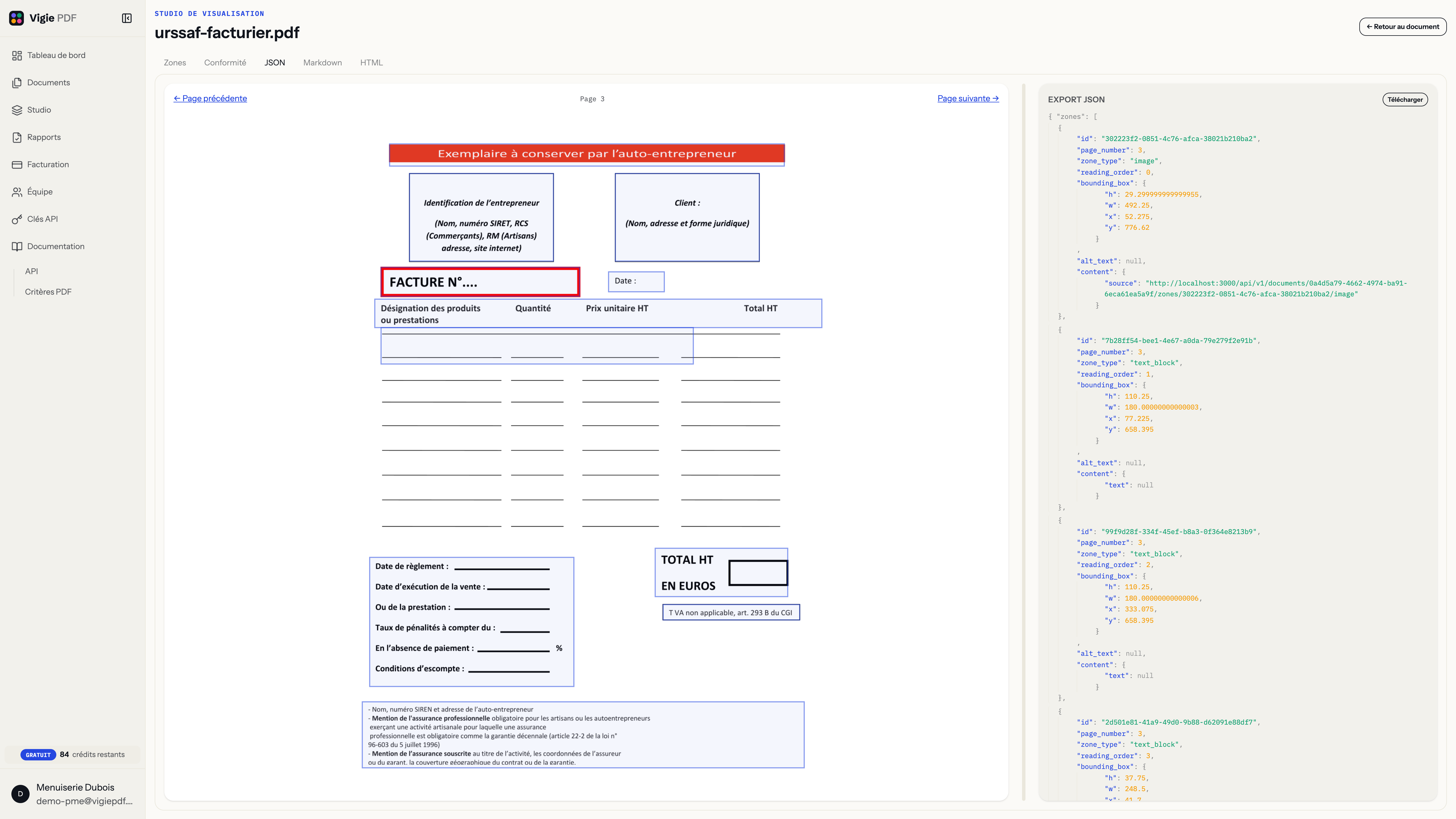Click the id value starting 99f9d28f
This screenshot has width=1456, height=819.
[x=1180, y=532]
